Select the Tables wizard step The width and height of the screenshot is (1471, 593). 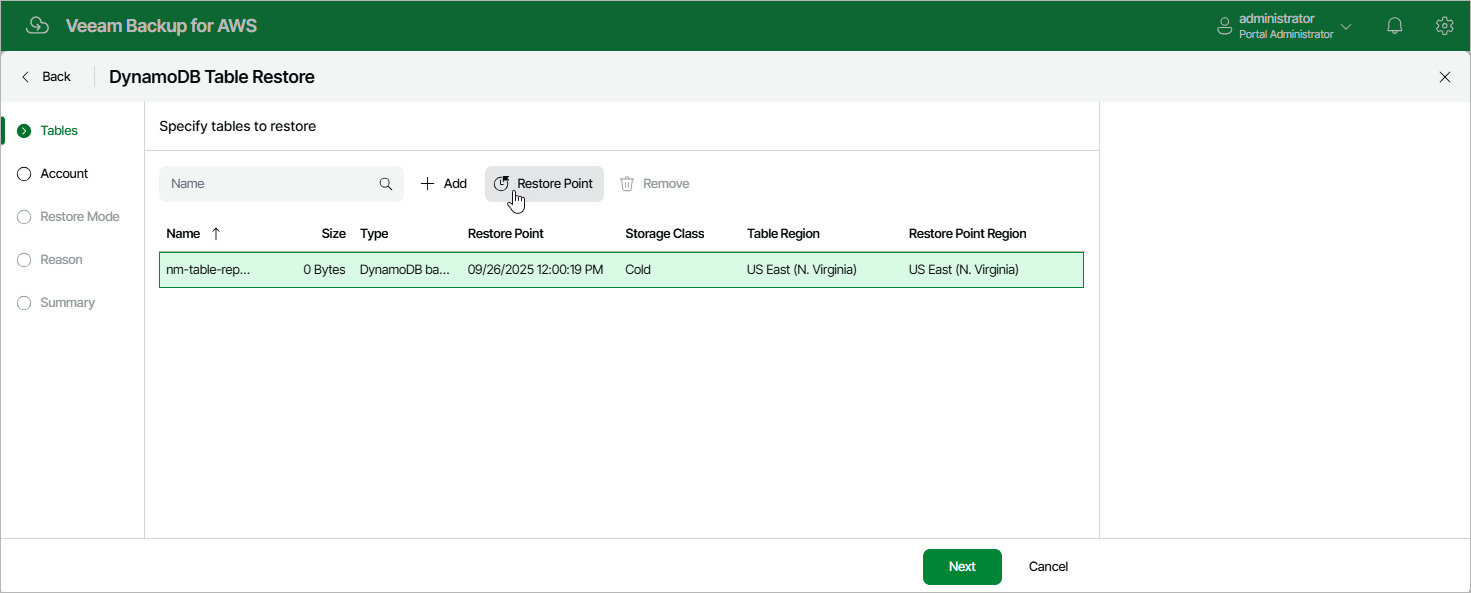[x=59, y=131]
